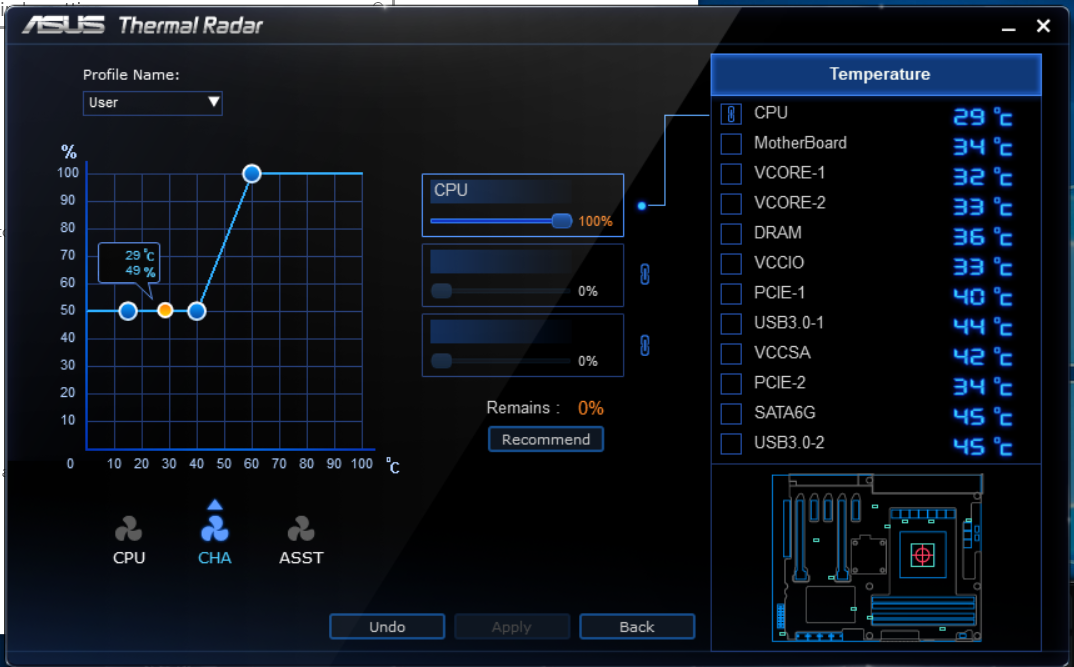Click the red crosshair on motherboard diagram
The height and width of the screenshot is (667, 1074).
point(923,555)
